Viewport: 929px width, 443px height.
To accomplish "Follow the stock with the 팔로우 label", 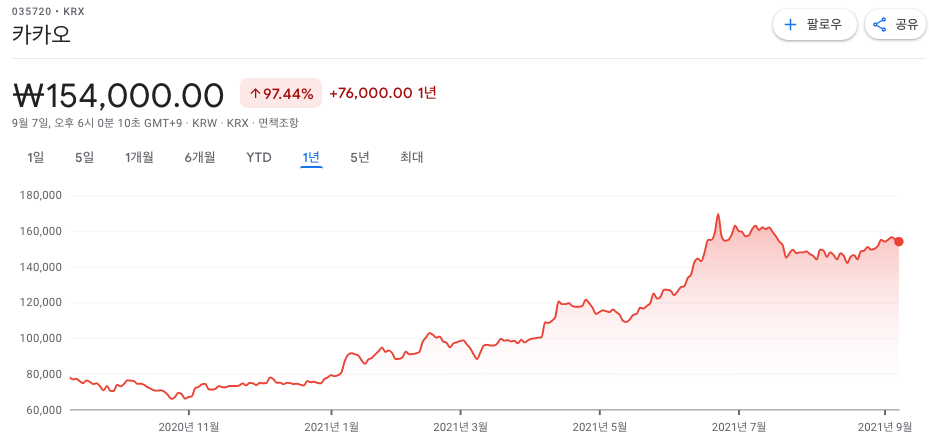I will coord(815,24).
